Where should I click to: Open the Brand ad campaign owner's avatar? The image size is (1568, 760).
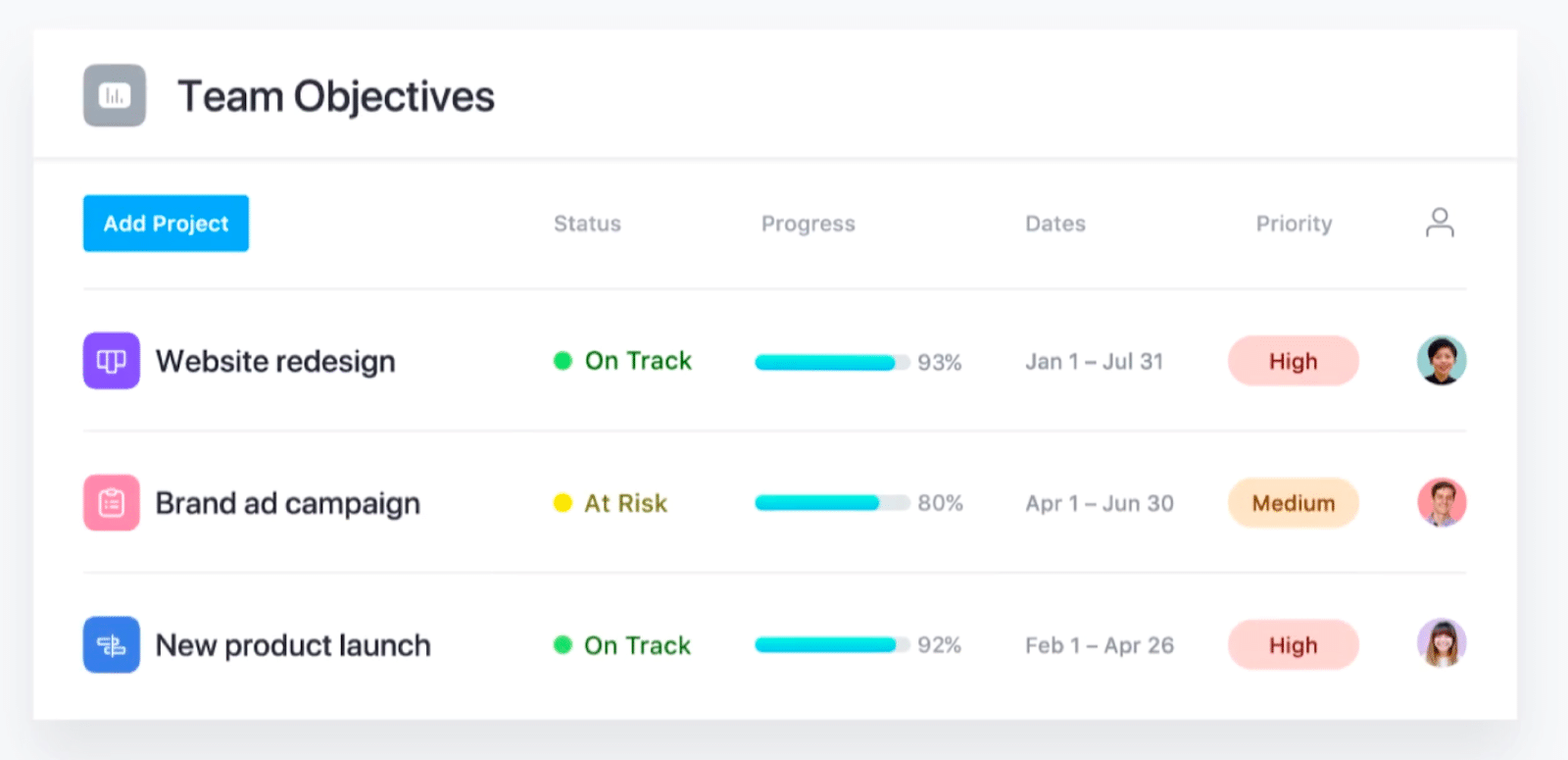point(1442,502)
